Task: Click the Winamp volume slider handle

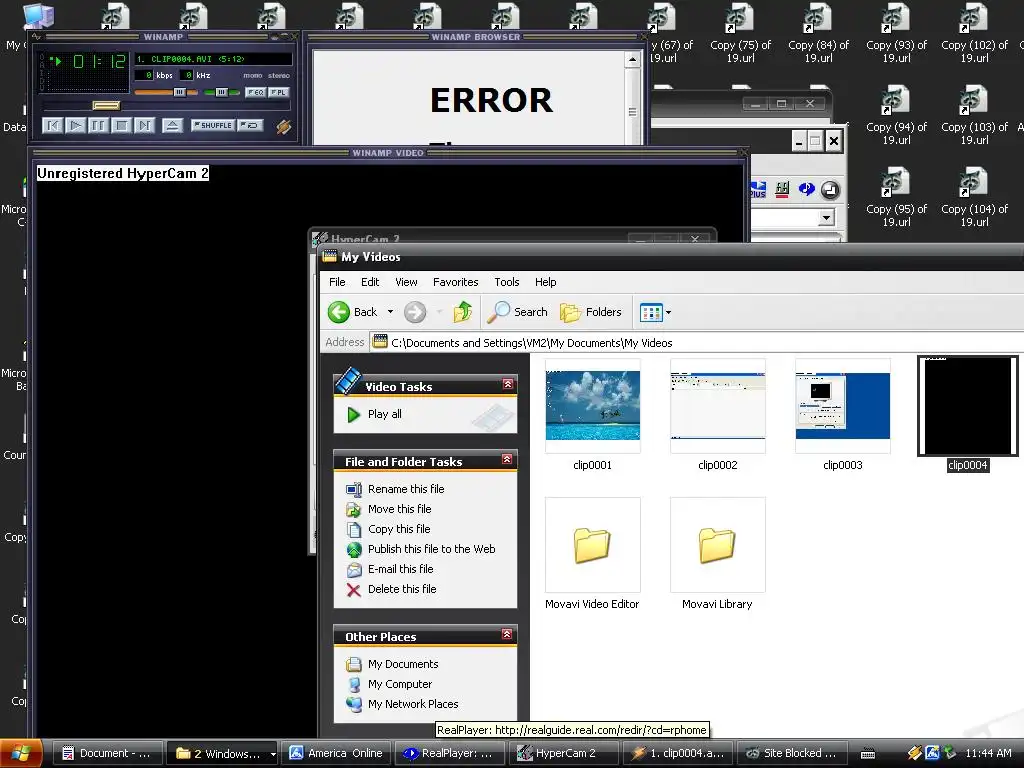Action: pyautogui.click(x=179, y=92)
